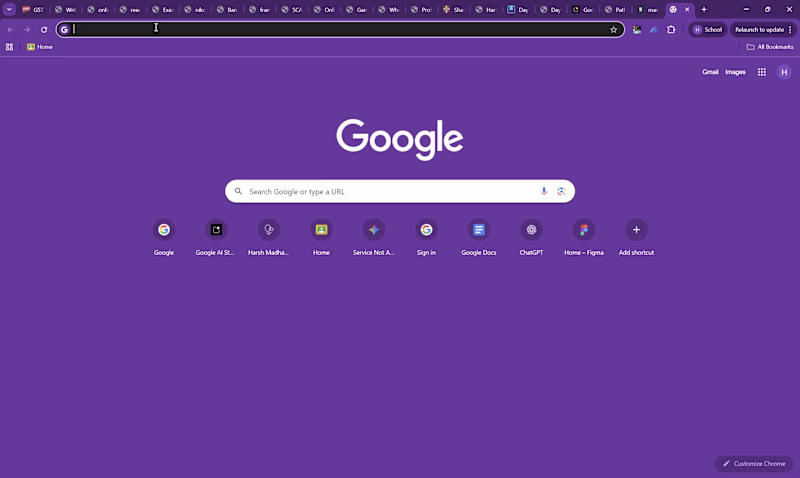800x478 pixels.
Task: Switch to the Gar tab
Action: (357, 9)
